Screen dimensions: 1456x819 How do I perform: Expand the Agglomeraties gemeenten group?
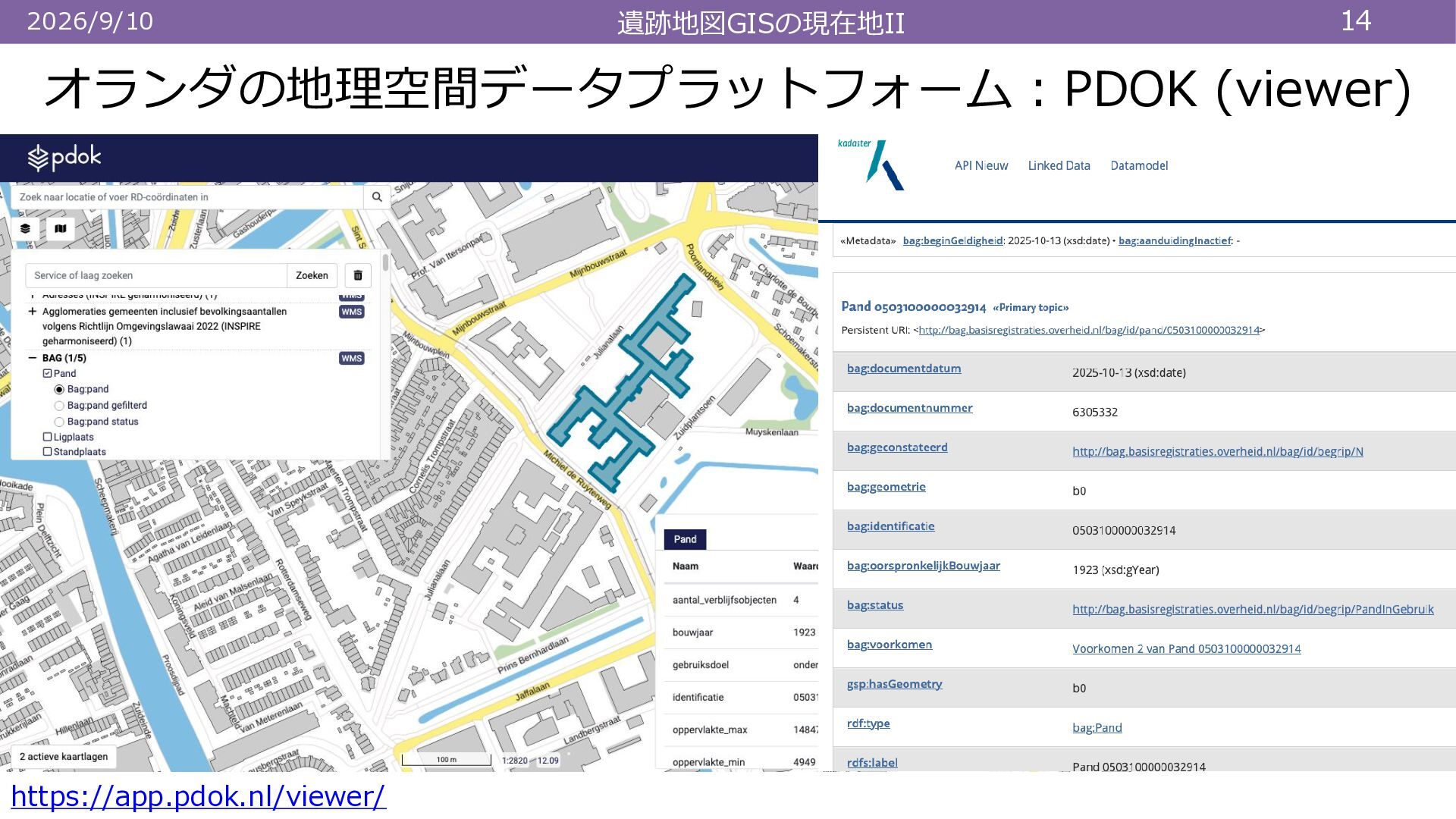[x=32, y=312]
